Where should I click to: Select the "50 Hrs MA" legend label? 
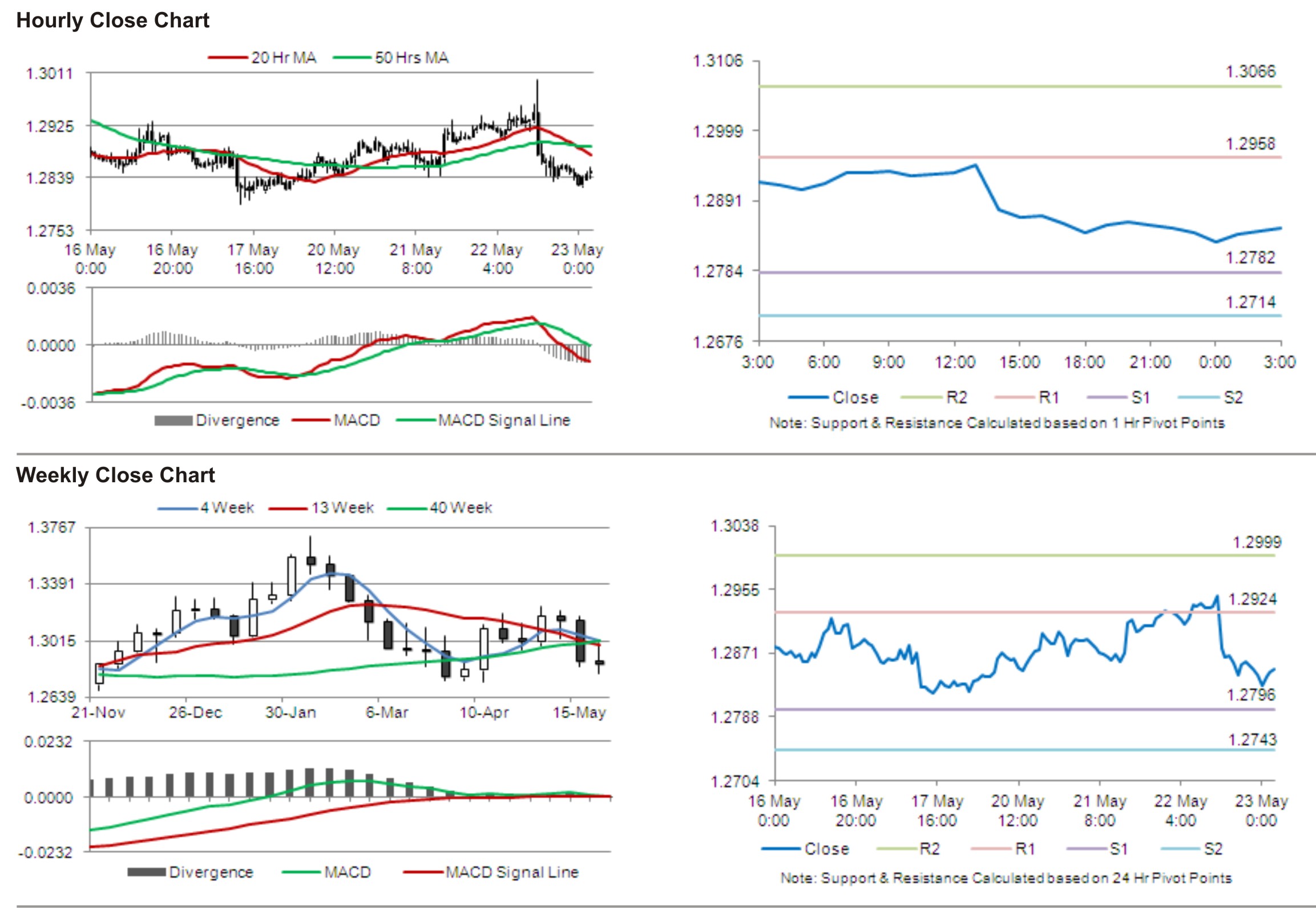(x=411, y=58)
